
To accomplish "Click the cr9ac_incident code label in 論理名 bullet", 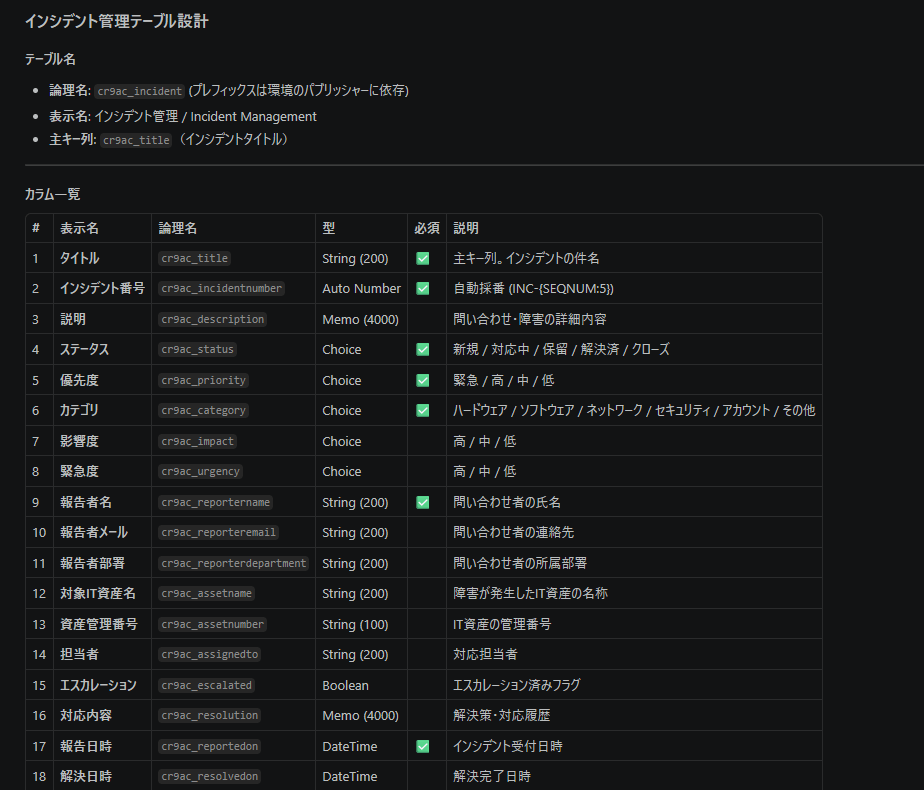I will point(140,91).
